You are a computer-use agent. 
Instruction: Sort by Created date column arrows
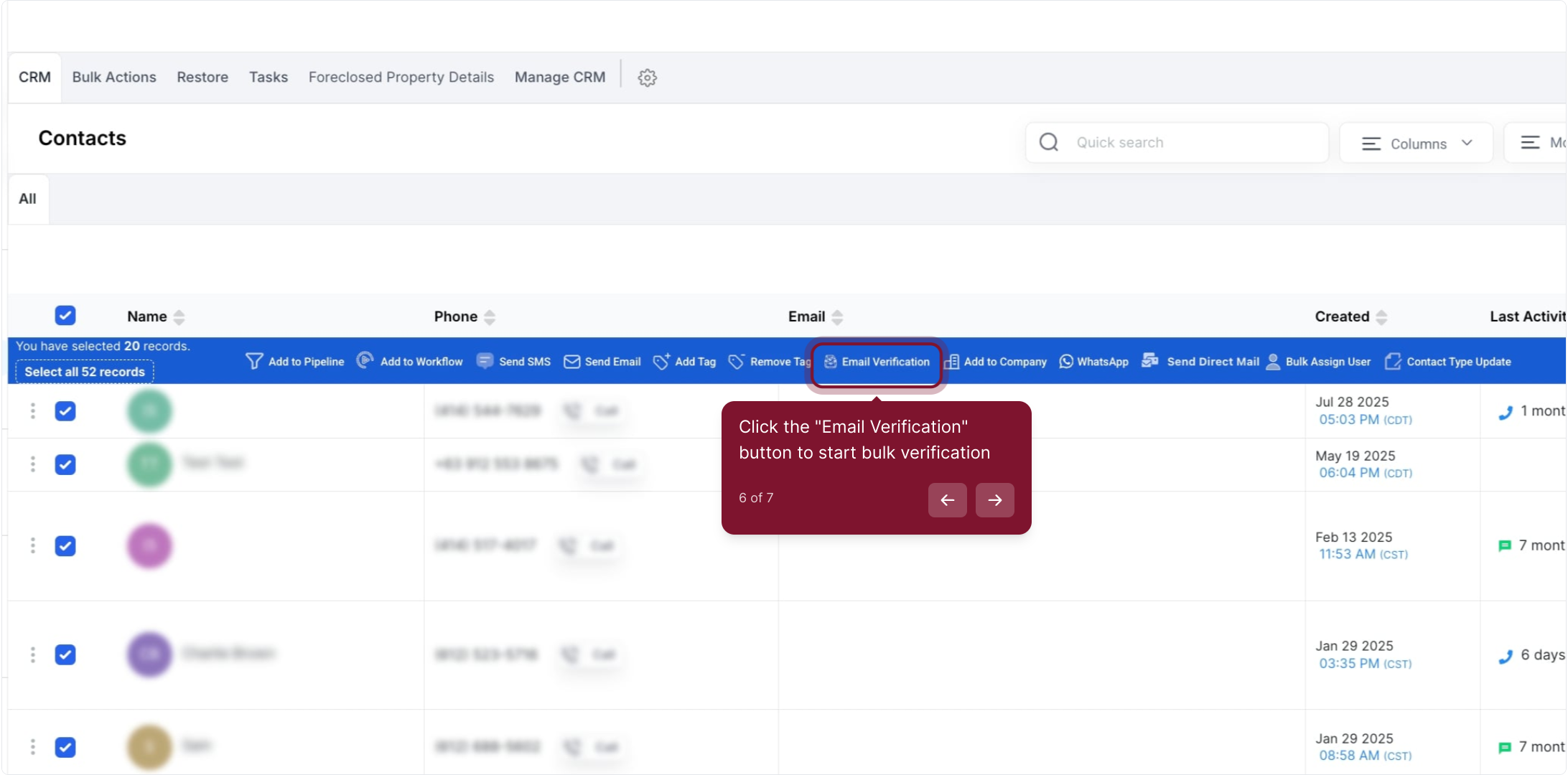[1381, 317]
